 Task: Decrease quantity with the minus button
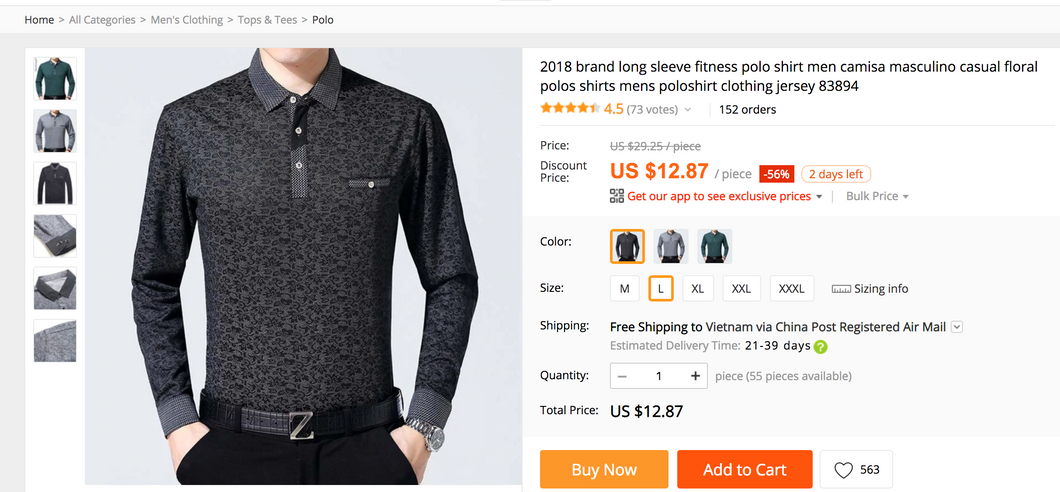pyautogui.click(x=622, y=376)
